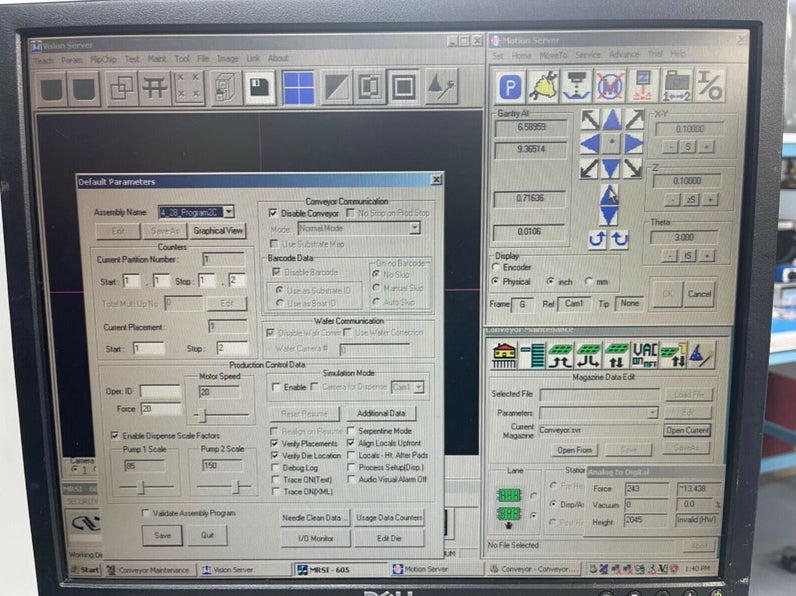Viewport: 796px width, 596px height.
Task: Click the Edit Die button
Action: [x=389, y=538]
